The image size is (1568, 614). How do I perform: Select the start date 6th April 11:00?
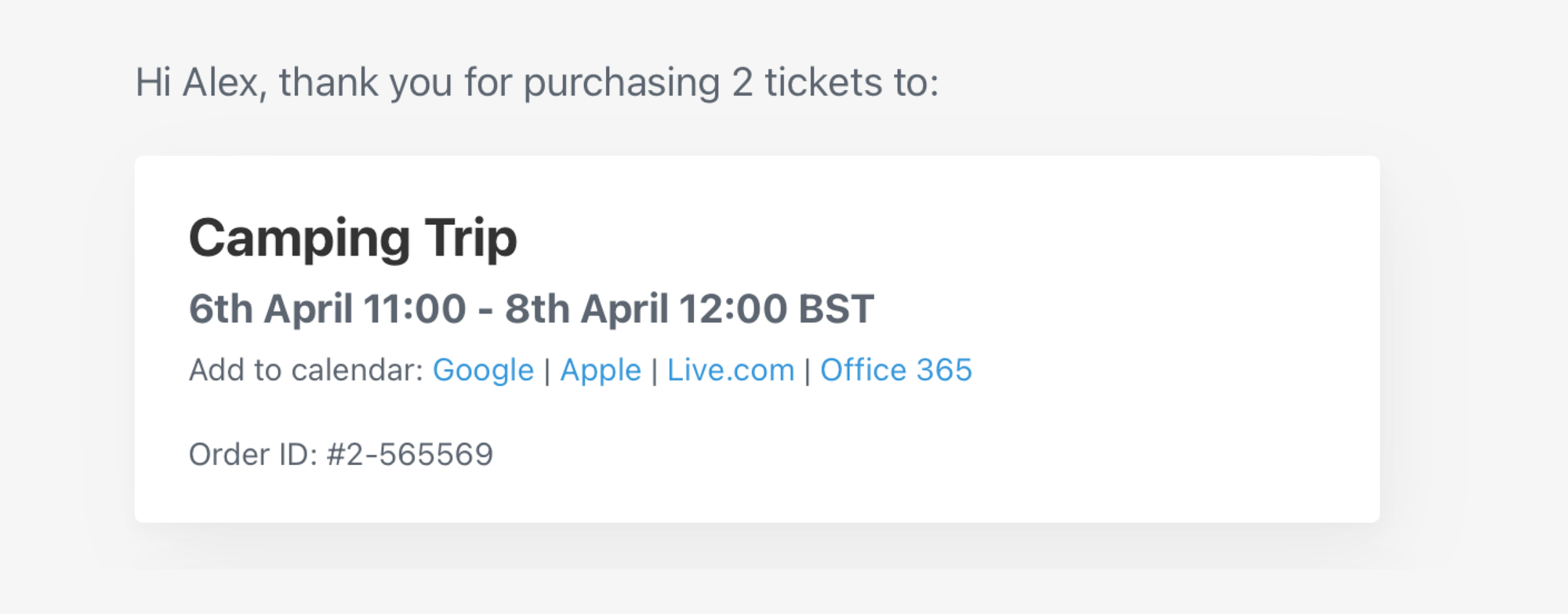coord(328,309)
